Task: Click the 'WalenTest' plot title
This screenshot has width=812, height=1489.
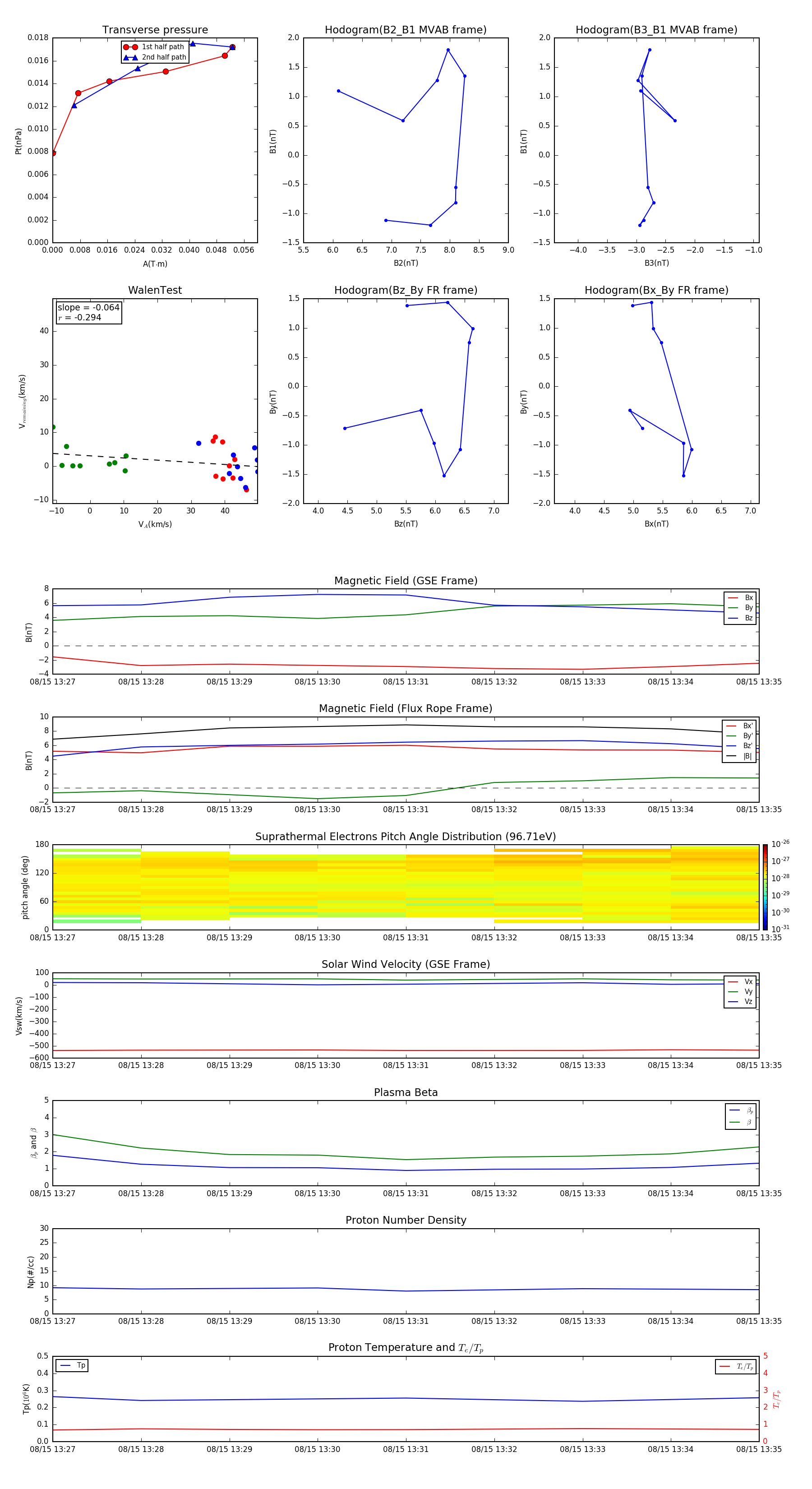Action: [x=155, y=290]
